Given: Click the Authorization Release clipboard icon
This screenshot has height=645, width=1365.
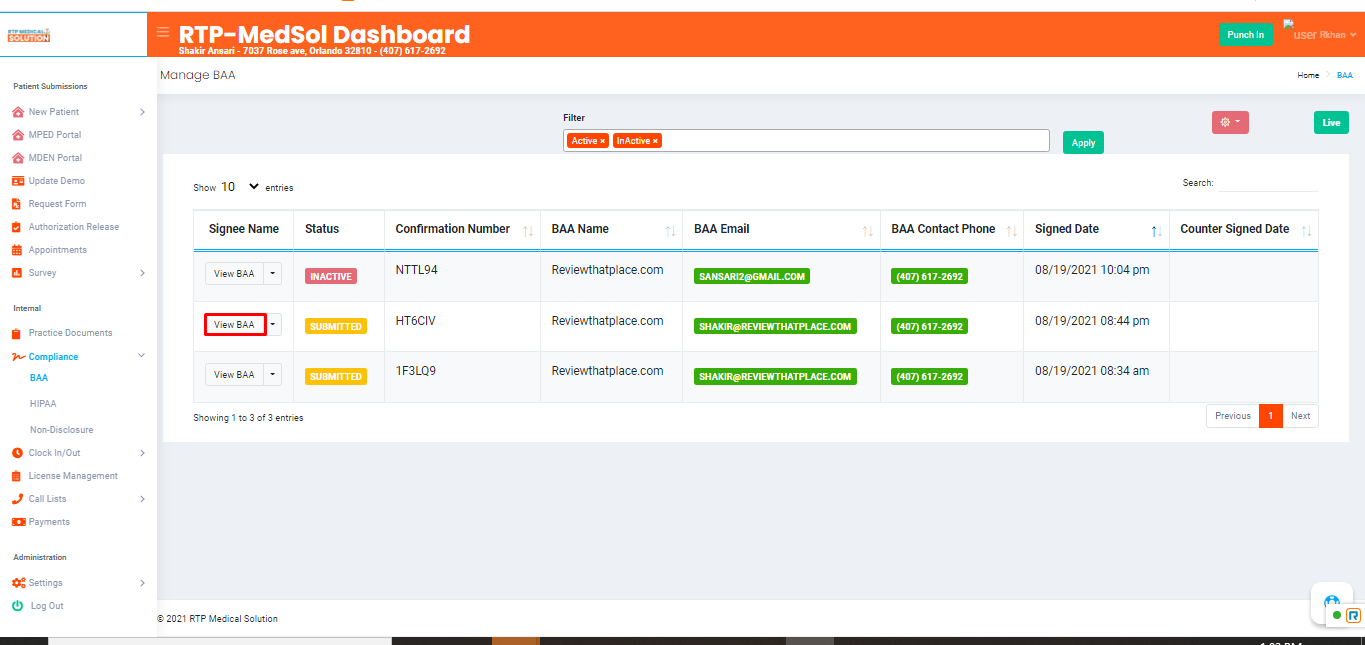Looking at the screenshot, I should point(17,227).
